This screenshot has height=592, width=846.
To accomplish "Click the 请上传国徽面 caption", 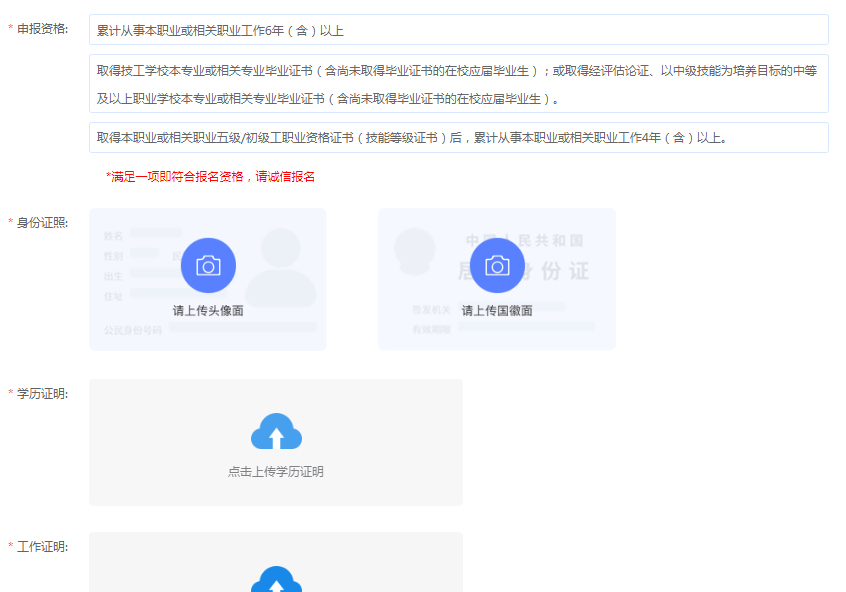I will (497, 311).
